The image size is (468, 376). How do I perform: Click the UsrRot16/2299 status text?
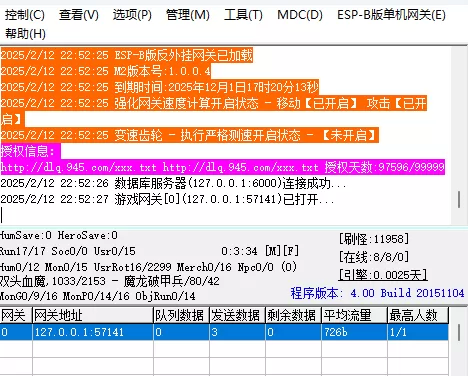132,267
